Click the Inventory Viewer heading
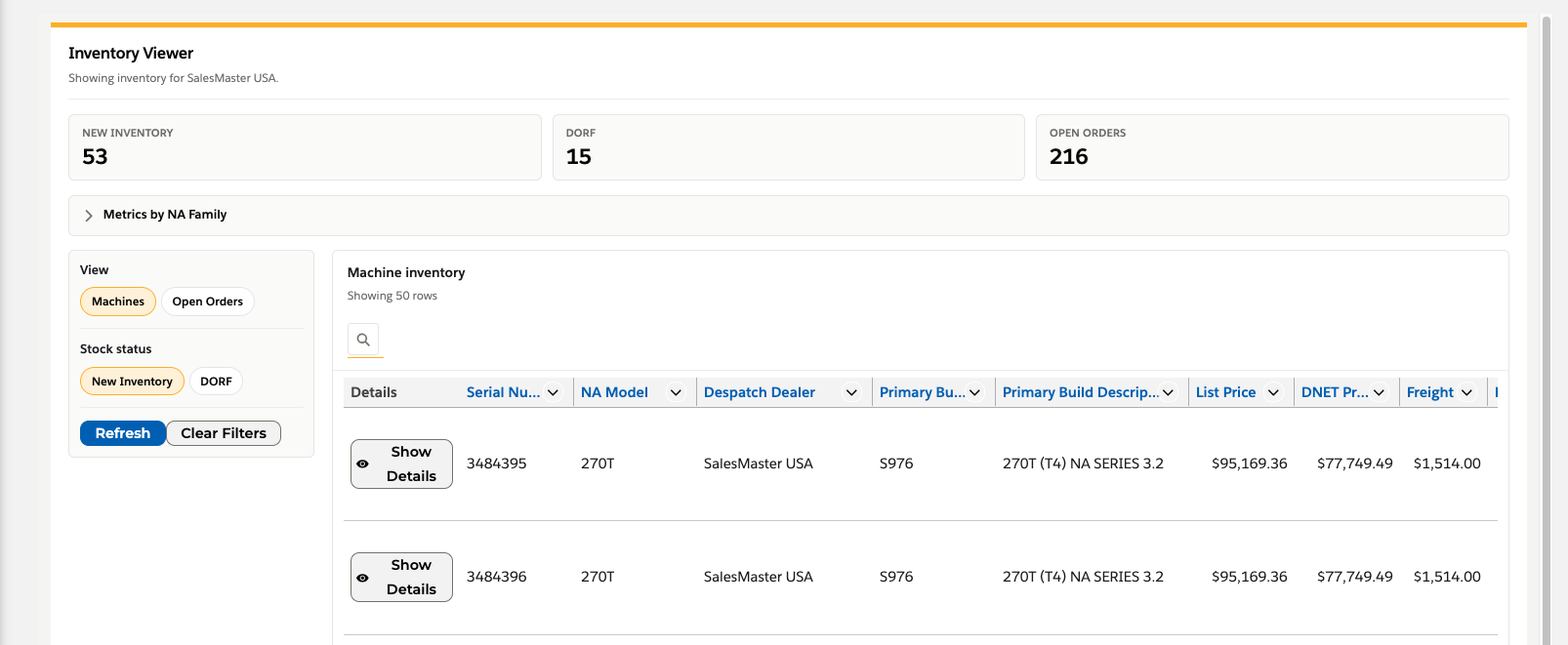Screen dimensions: 1568x645 [x=131, y=54]
